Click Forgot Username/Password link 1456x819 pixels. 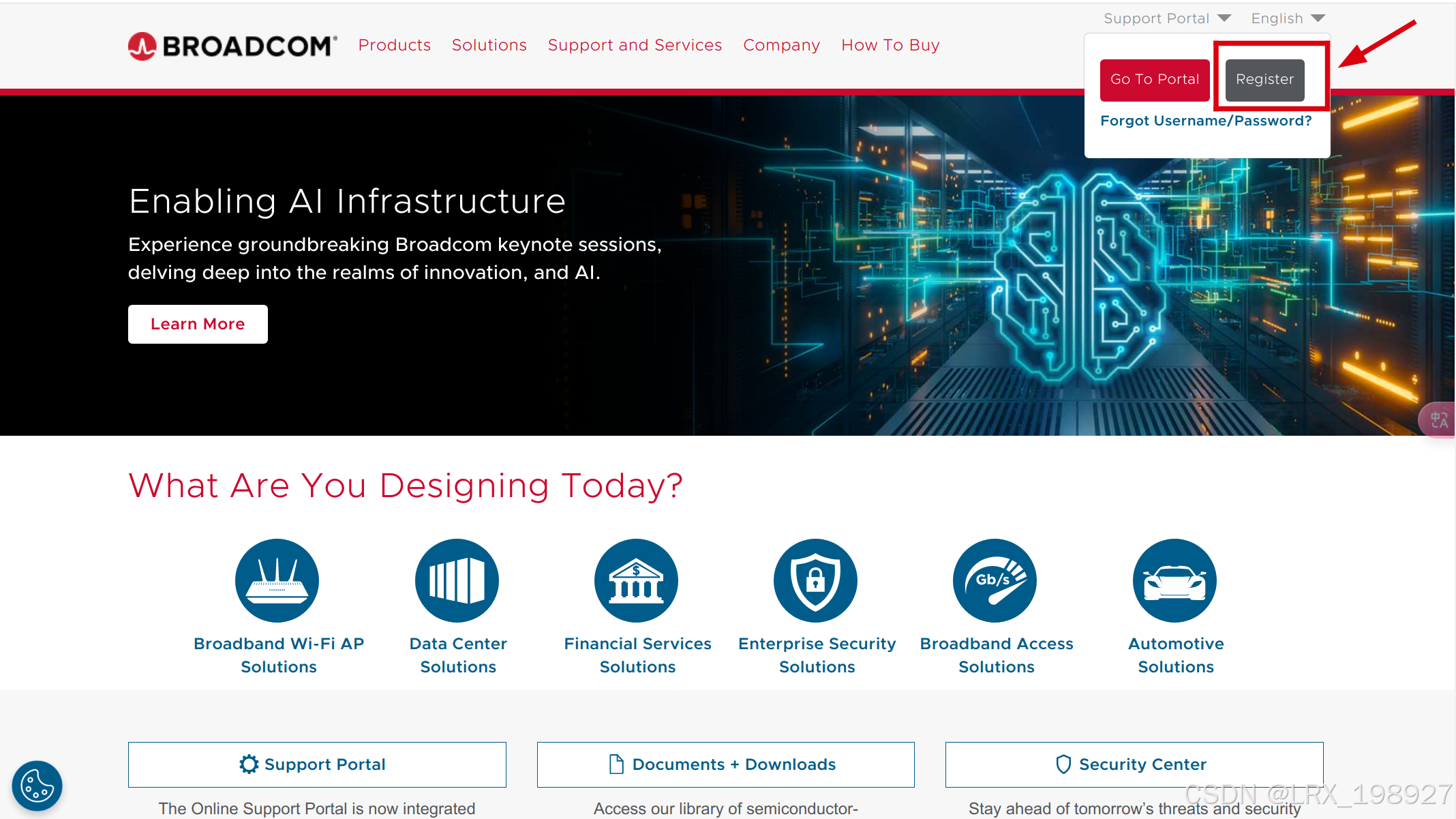click(x=1205, y=121)
